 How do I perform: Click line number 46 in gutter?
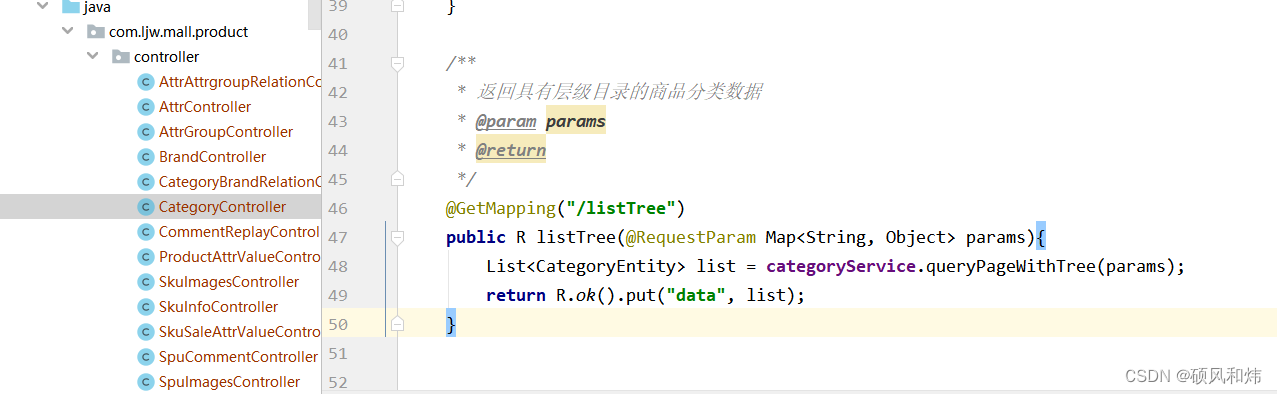337,209
